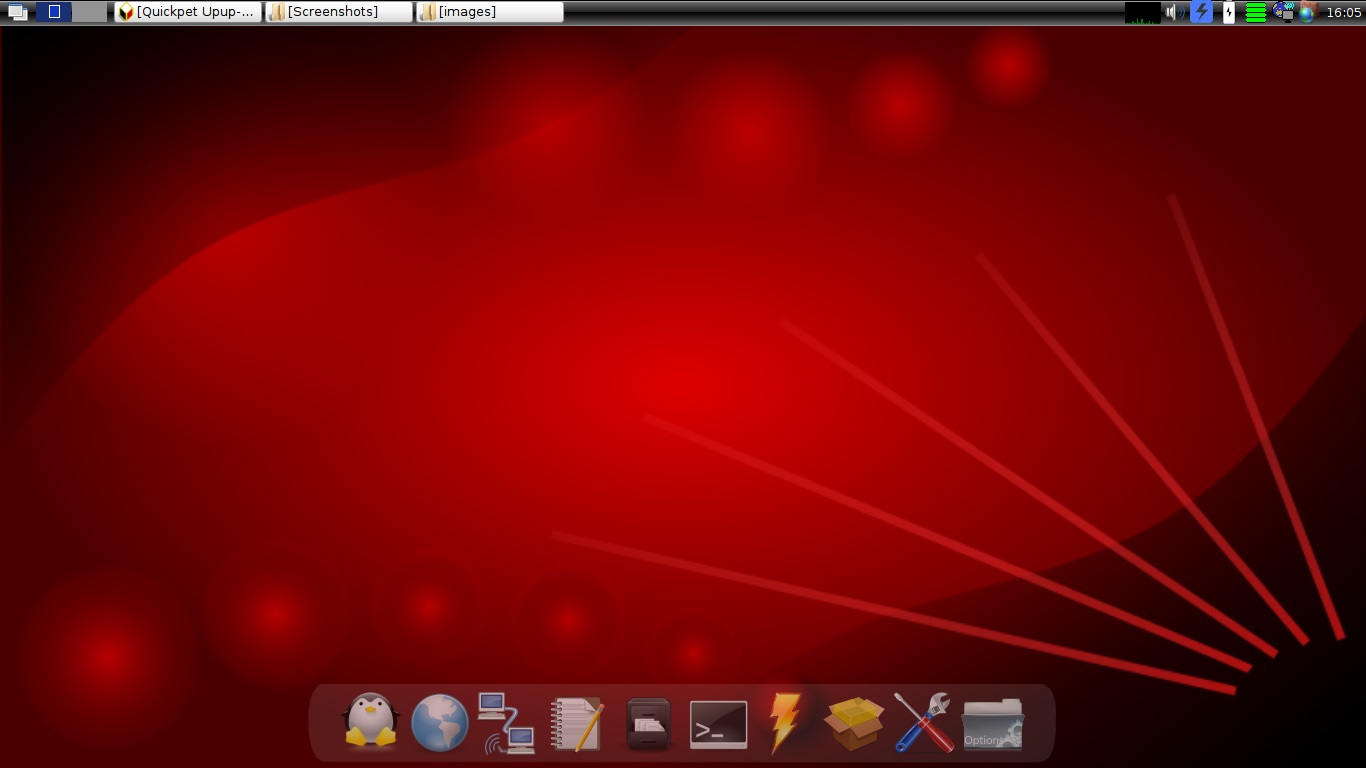Open the penguin icon in the dock
The image size is (1366, 768).
click(x=371, y=720)
